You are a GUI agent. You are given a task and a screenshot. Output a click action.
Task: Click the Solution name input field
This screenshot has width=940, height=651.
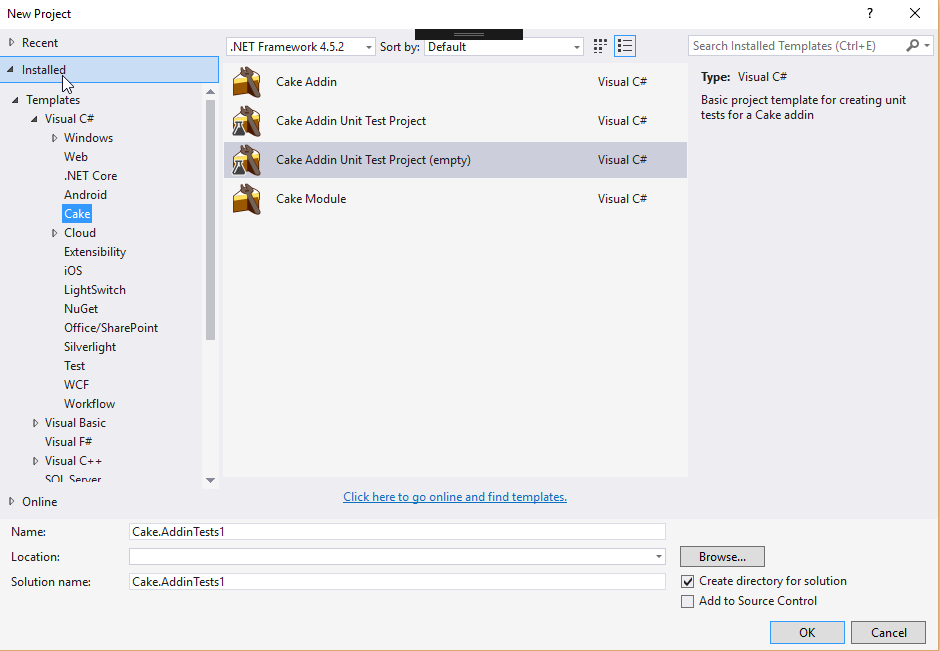pyautogui.click(x=397, y=581)
